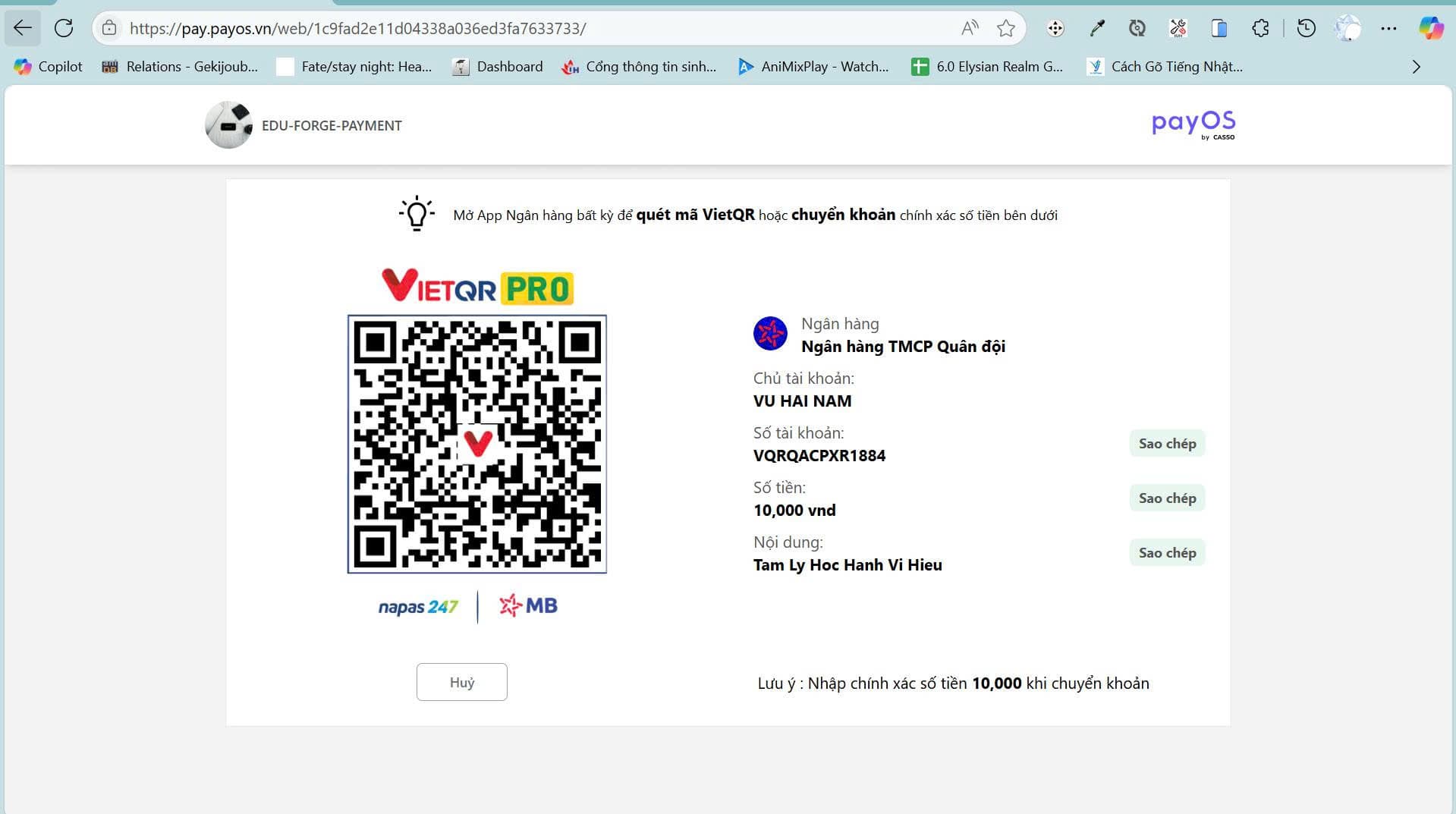Click the 10,000 vnd amount value

click(x=794, y=511)
